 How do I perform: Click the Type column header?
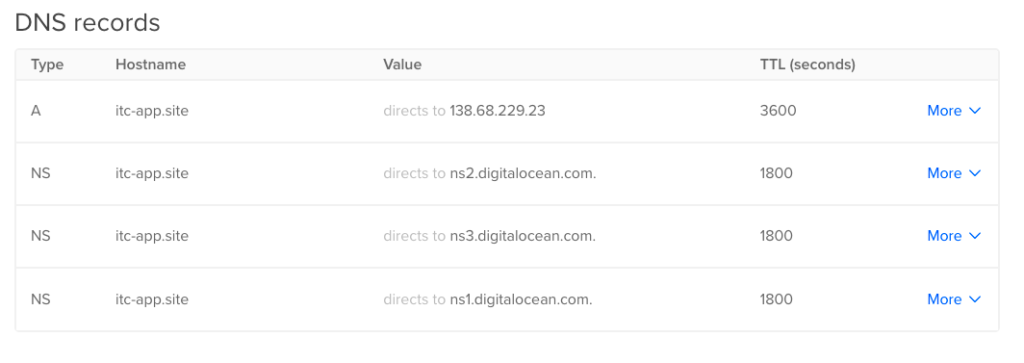(x=47, y=65)
